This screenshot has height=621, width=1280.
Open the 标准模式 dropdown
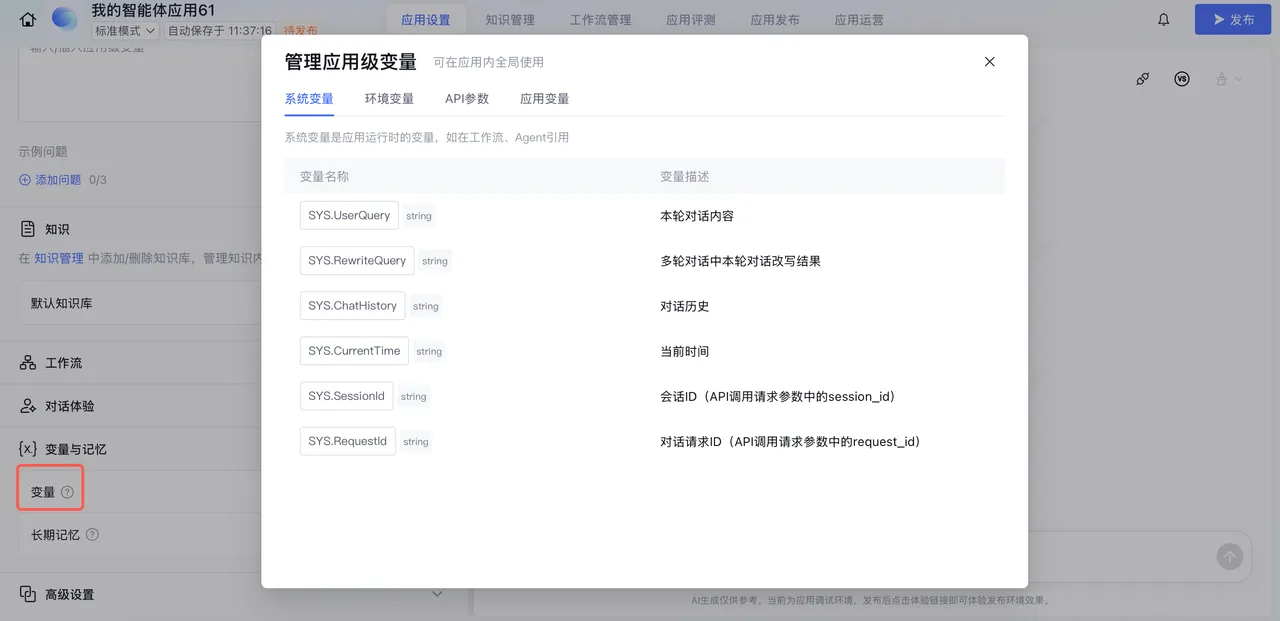pyautogui.click(x=125, y=31)
